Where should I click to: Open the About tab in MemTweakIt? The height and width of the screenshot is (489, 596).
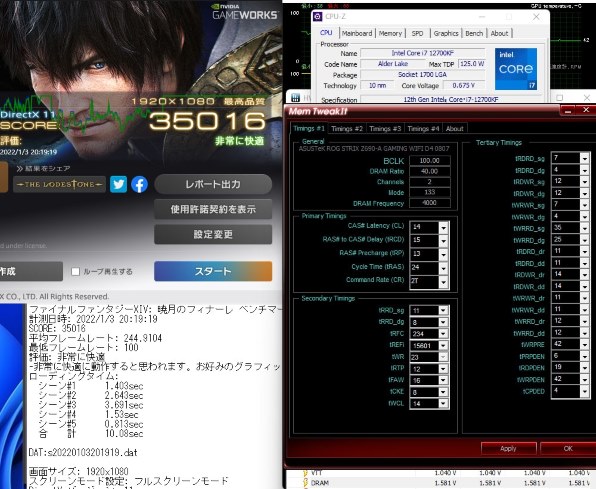(x=455, y=129)
